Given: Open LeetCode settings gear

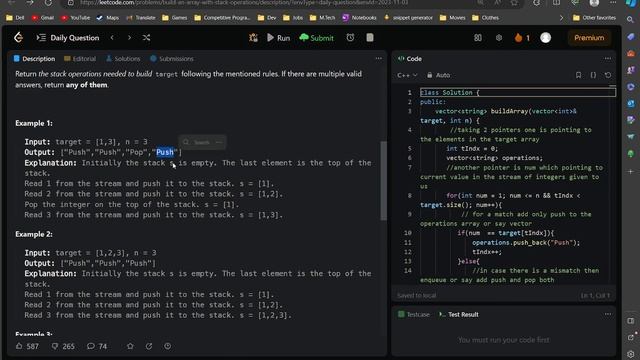Looking at the screenshot, I should [x=499, y=38].
